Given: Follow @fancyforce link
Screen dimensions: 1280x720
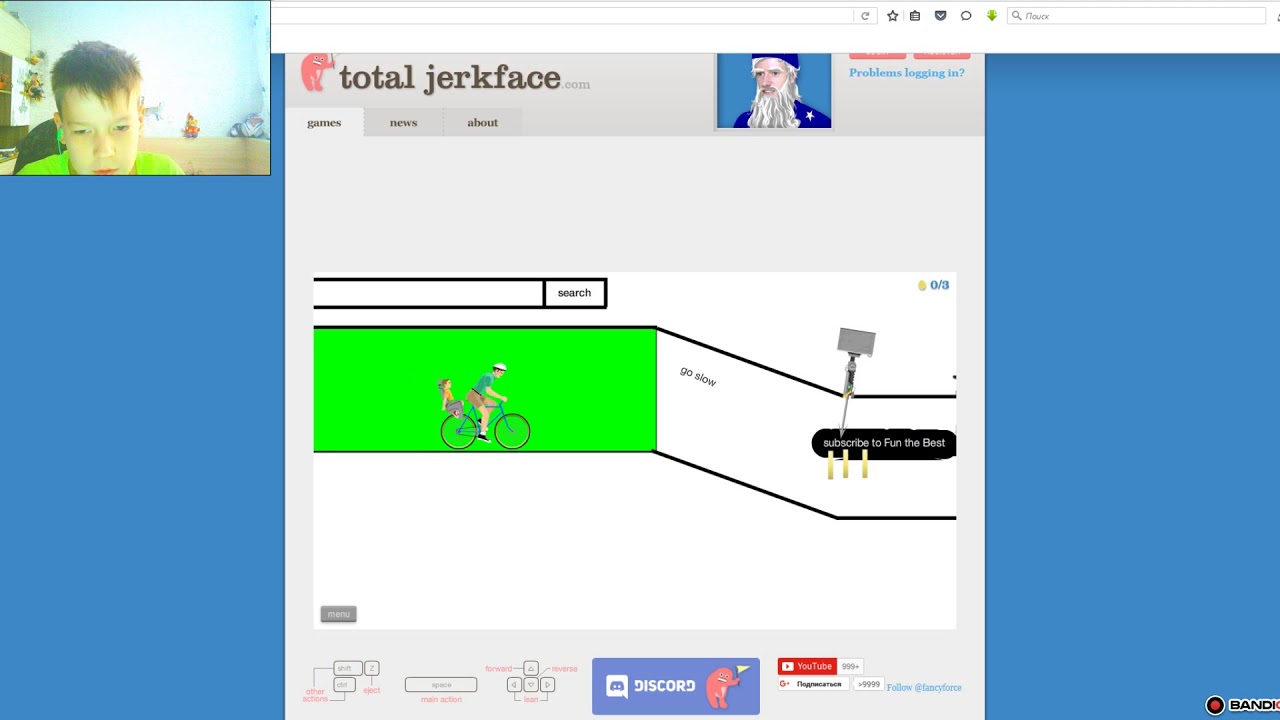Looking at the screenshot, I should (924, 687).
